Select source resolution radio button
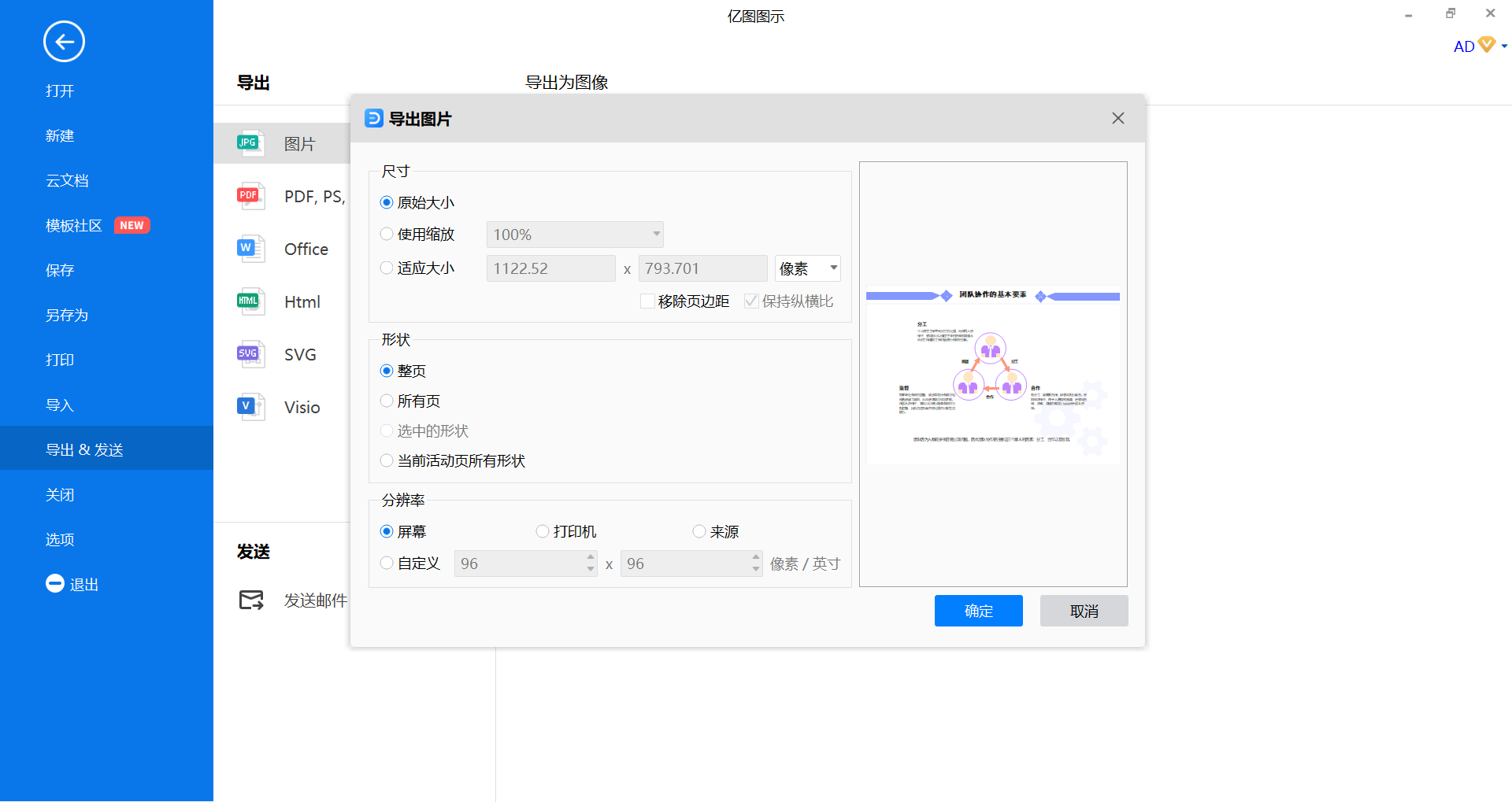 699,531
